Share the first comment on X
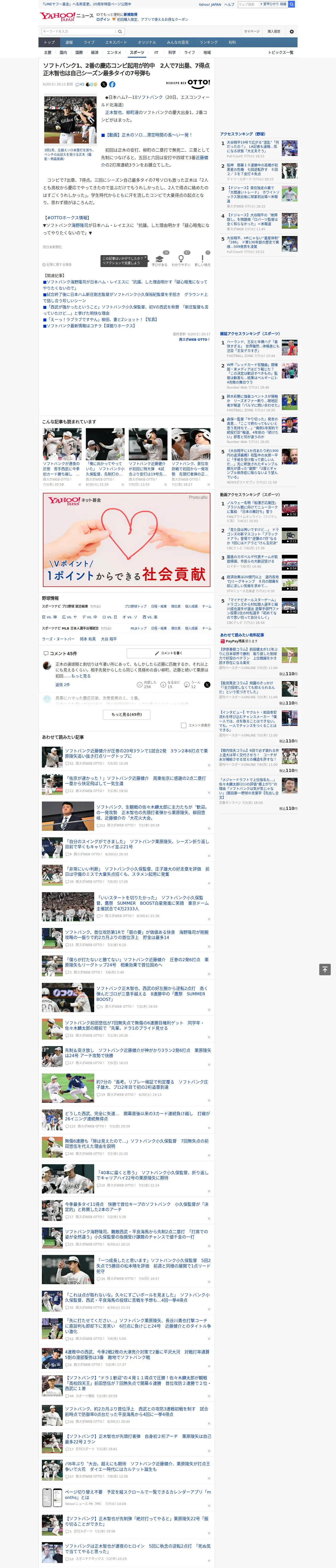This screenshot has width=336, height=1568. (207, 685)
